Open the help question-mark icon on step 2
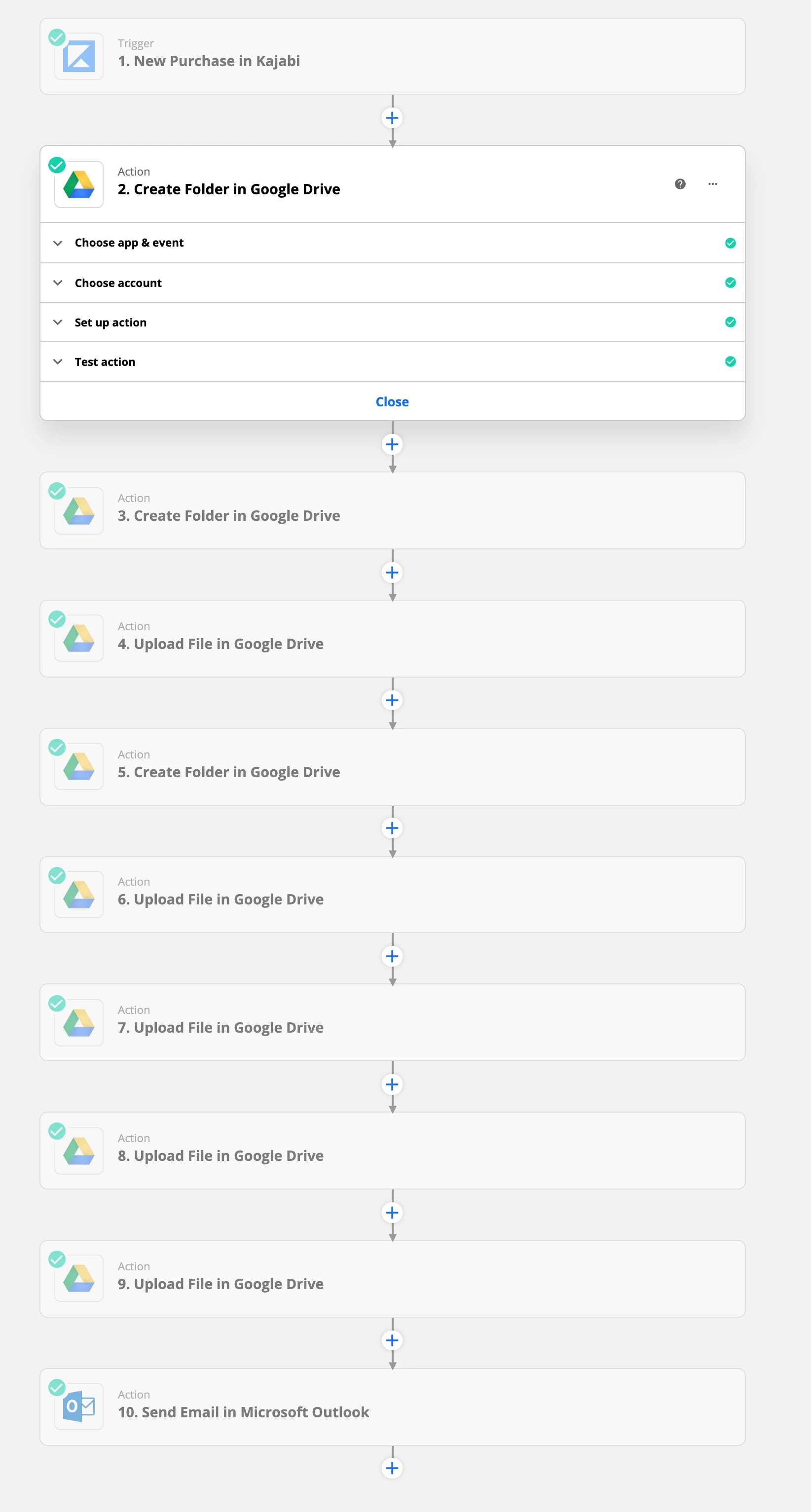The image size is (811, 1512). pyautogui.click(x=679, y=184)
